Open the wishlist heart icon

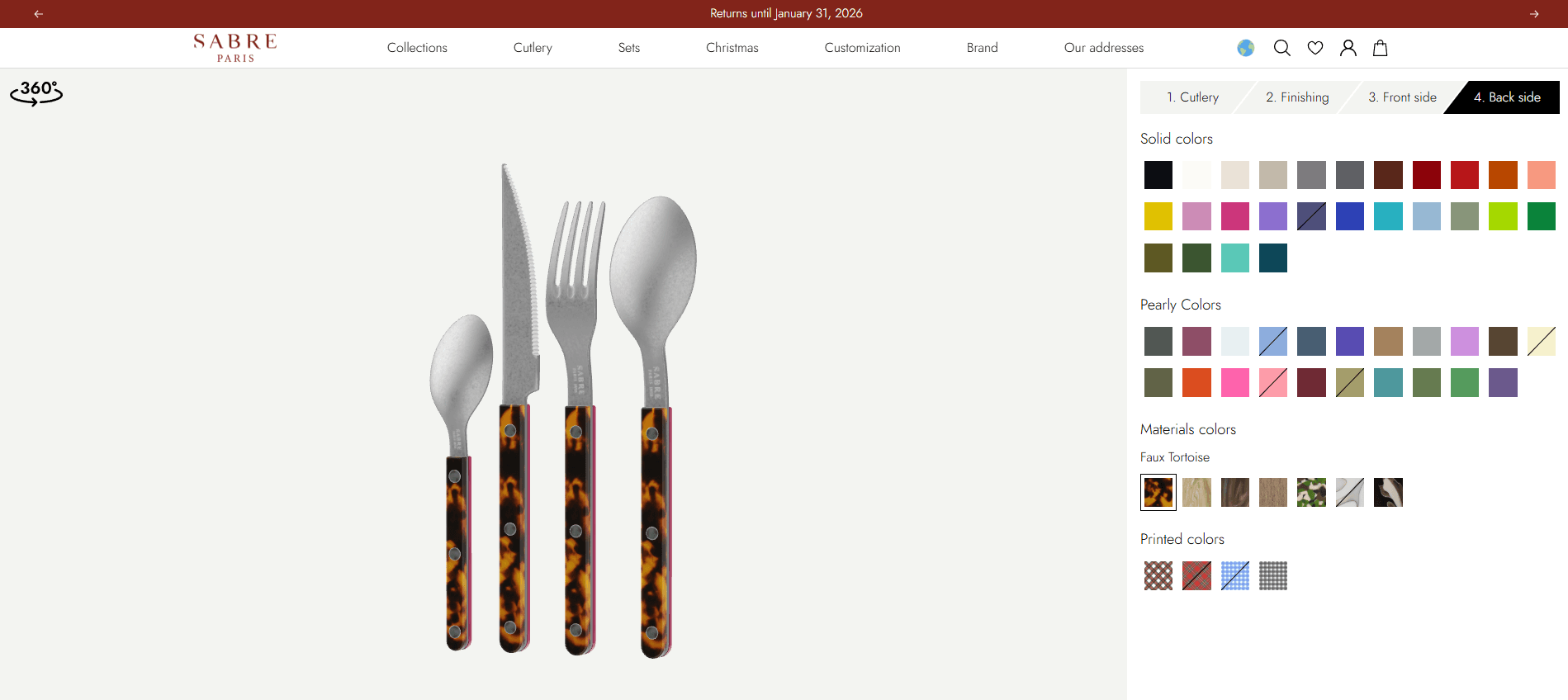tap(1315, 48)
